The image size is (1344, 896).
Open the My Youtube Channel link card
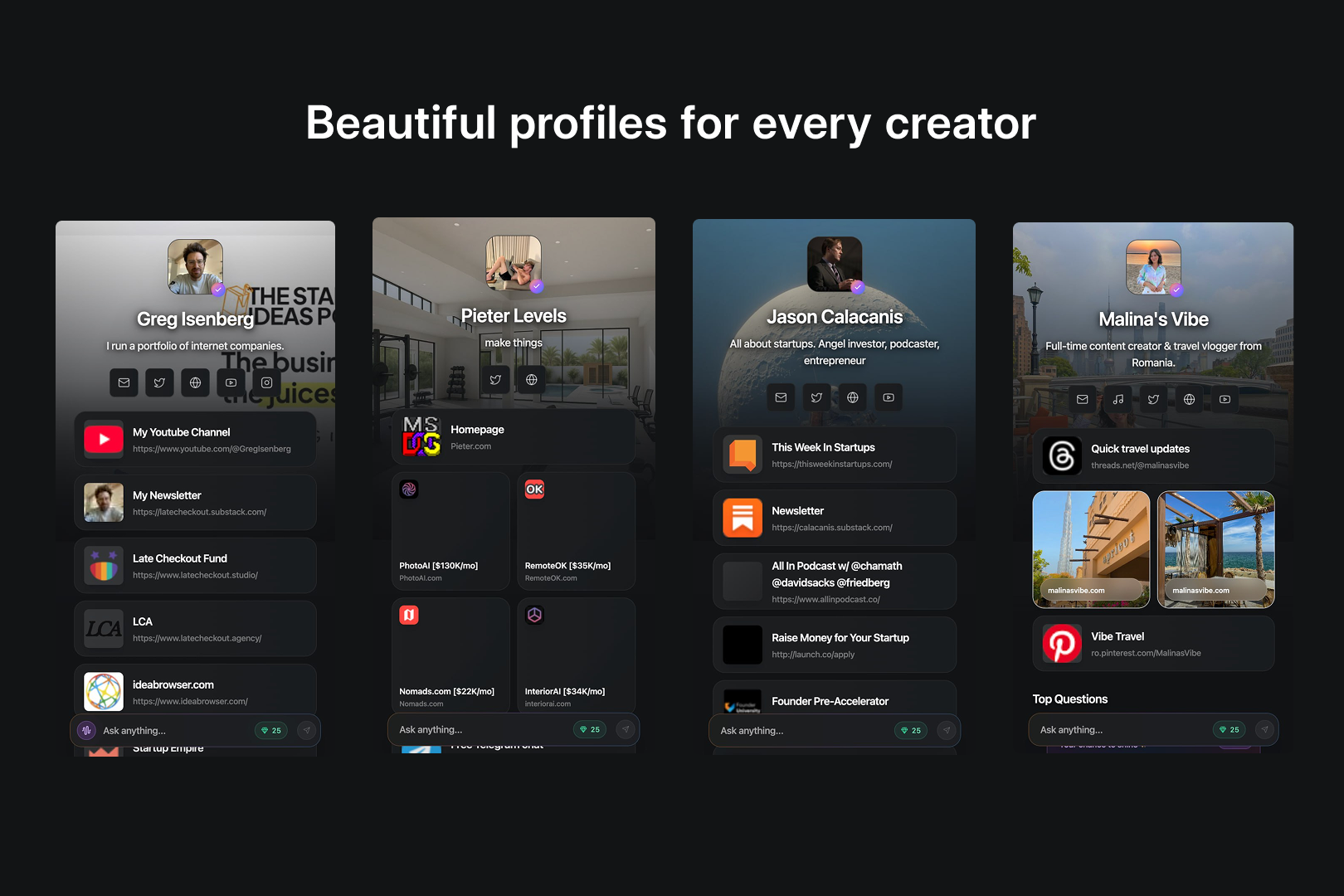point(195,440)
